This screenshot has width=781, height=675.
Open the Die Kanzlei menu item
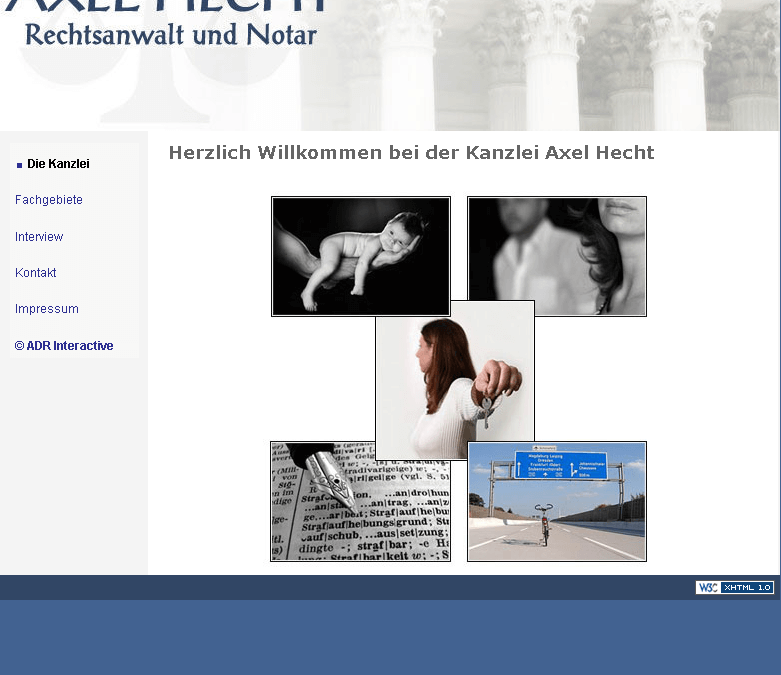tap(58, 164)
